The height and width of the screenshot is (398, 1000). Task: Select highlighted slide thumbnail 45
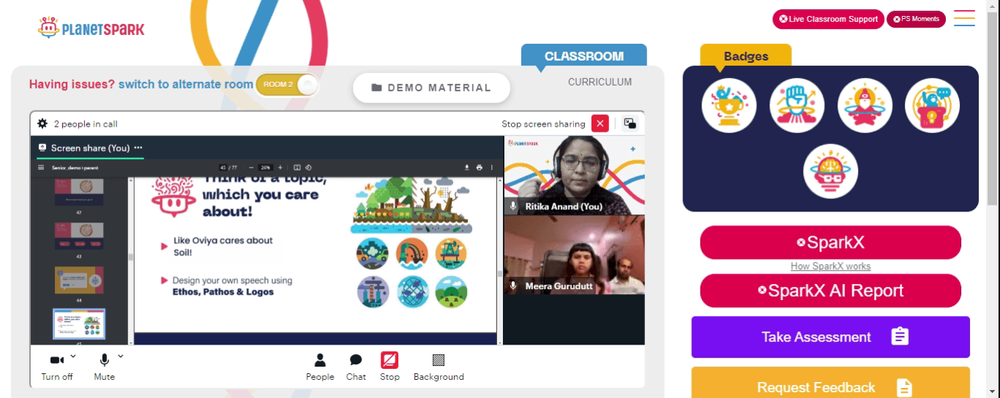tap(79, 324)
